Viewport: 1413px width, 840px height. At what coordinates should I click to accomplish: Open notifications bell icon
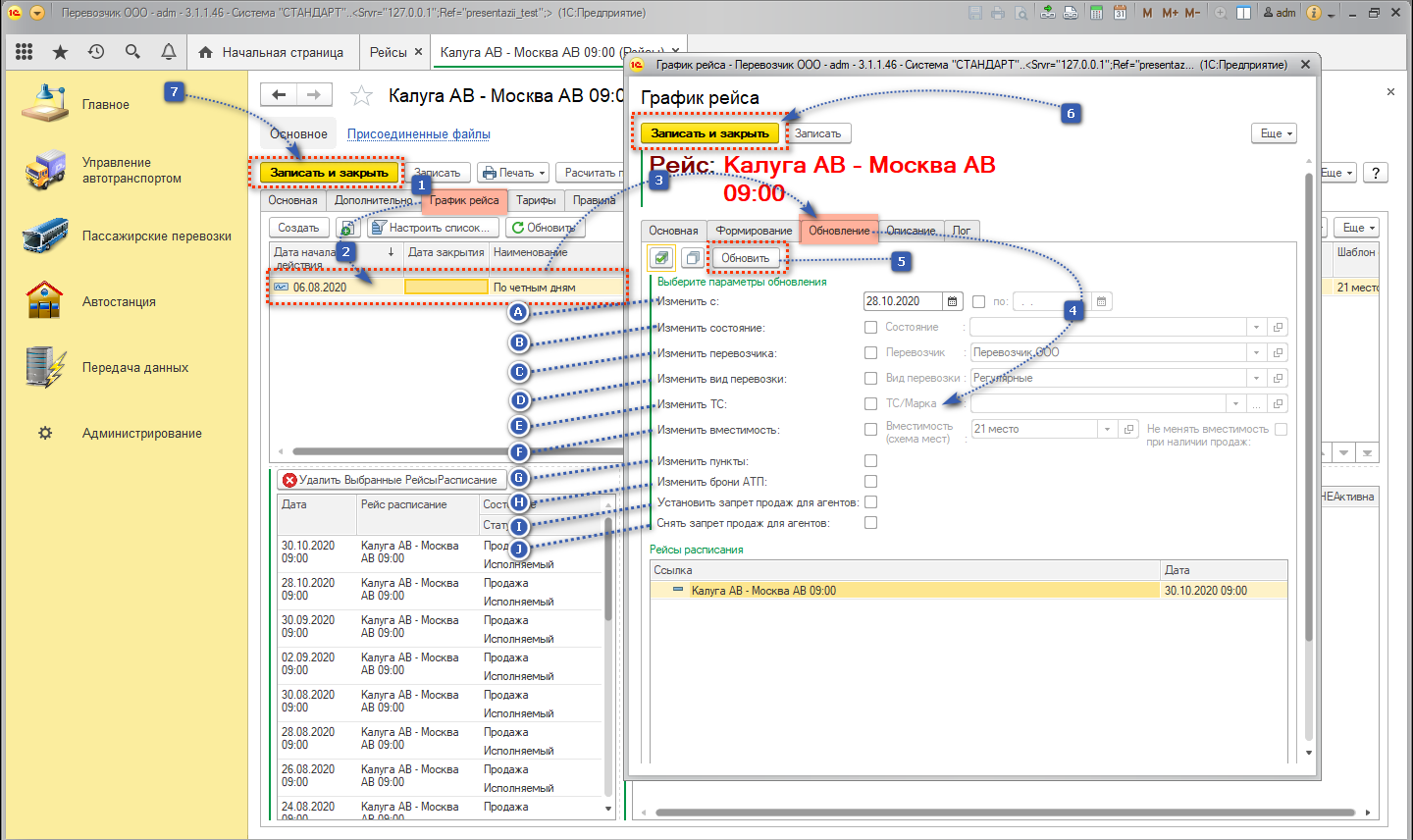[x=169, y=52]
